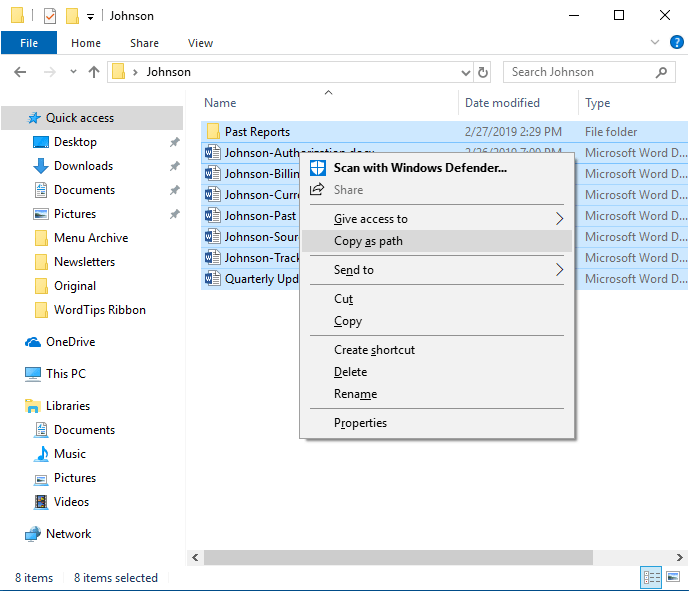Open the Properties quick access toolbar icon
This screenshot has width=689, height=591.
50,16
